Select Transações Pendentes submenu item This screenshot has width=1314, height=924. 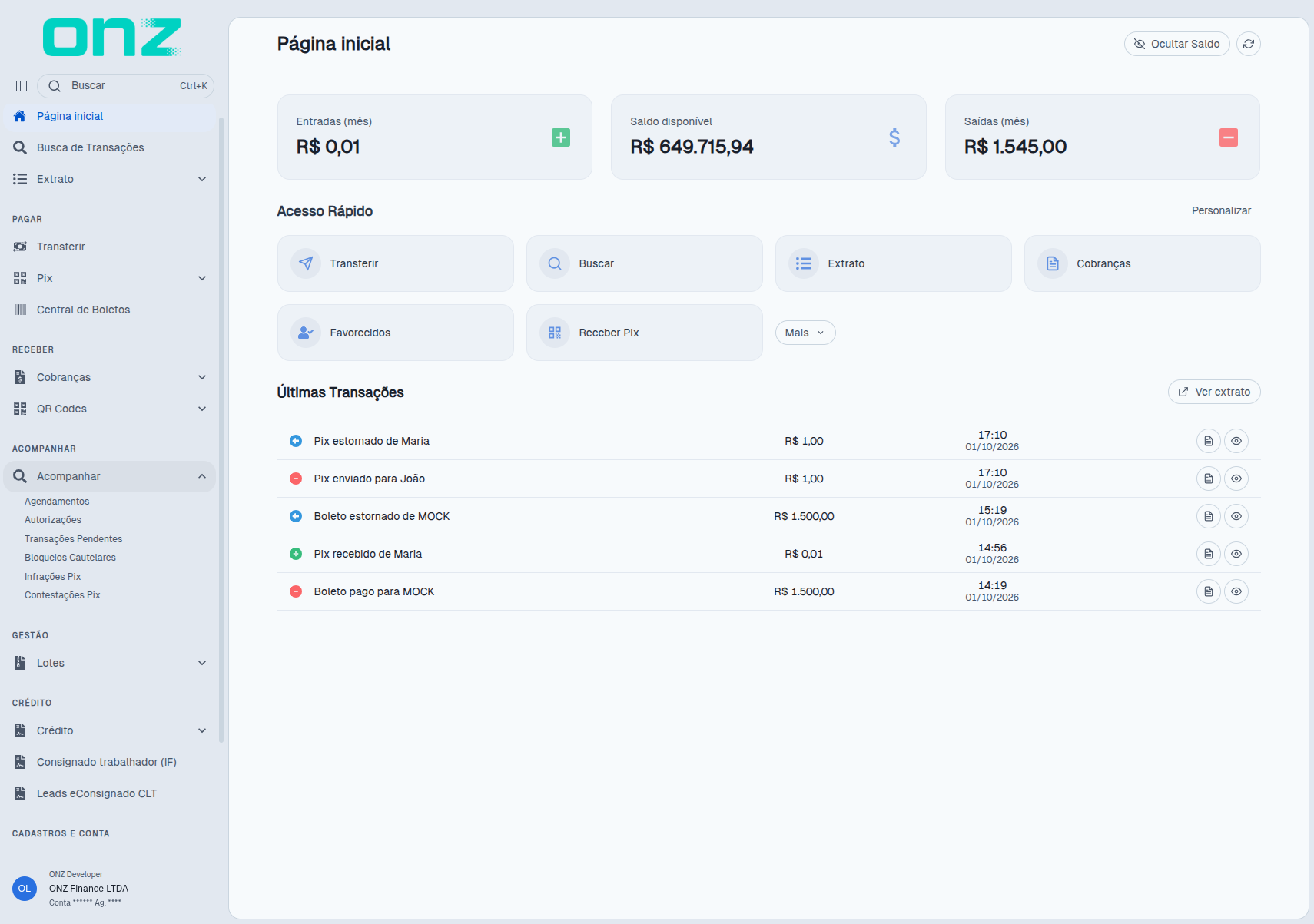tap(73, 539)
